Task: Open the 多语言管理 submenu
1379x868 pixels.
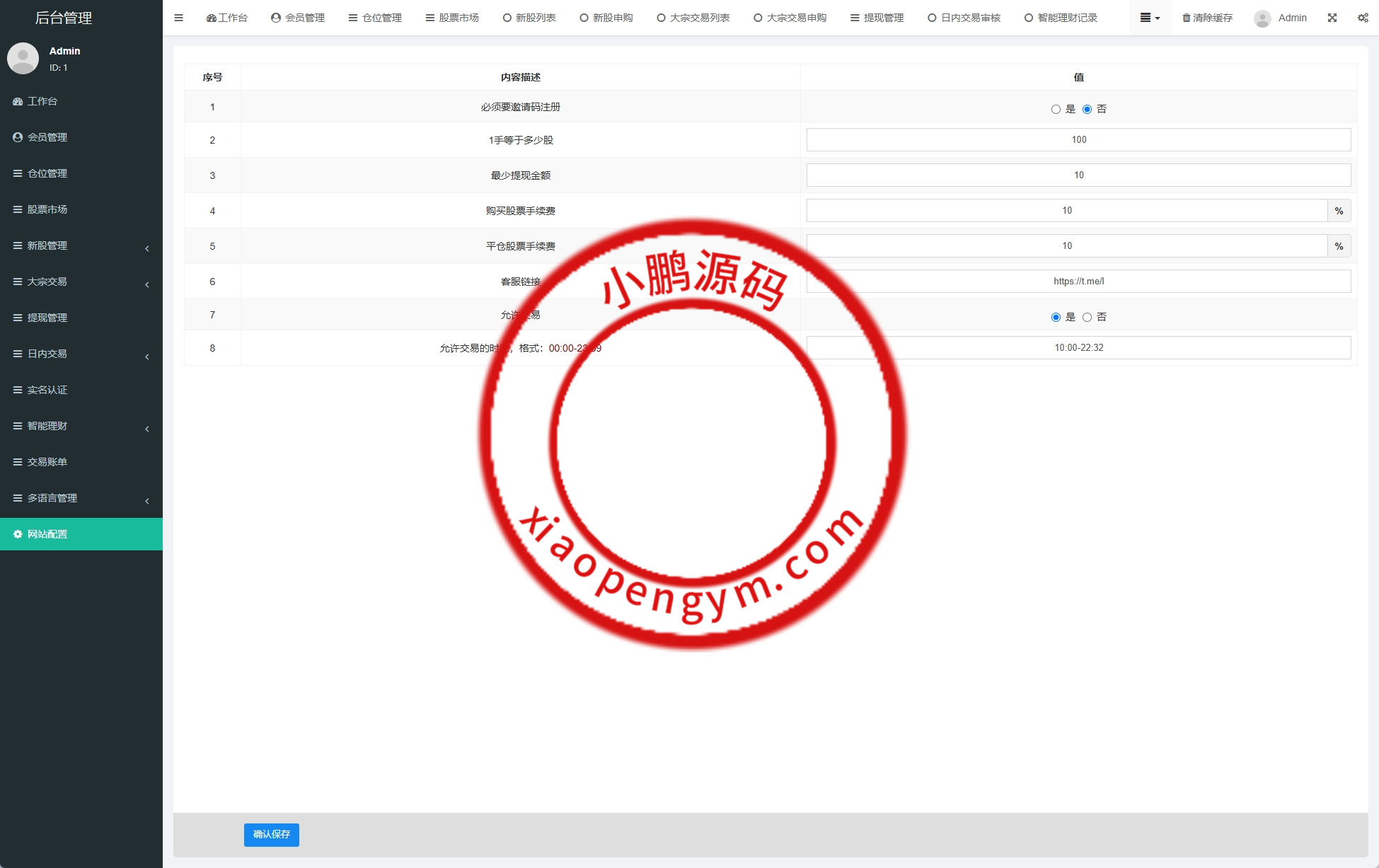Action: [52, 497]
